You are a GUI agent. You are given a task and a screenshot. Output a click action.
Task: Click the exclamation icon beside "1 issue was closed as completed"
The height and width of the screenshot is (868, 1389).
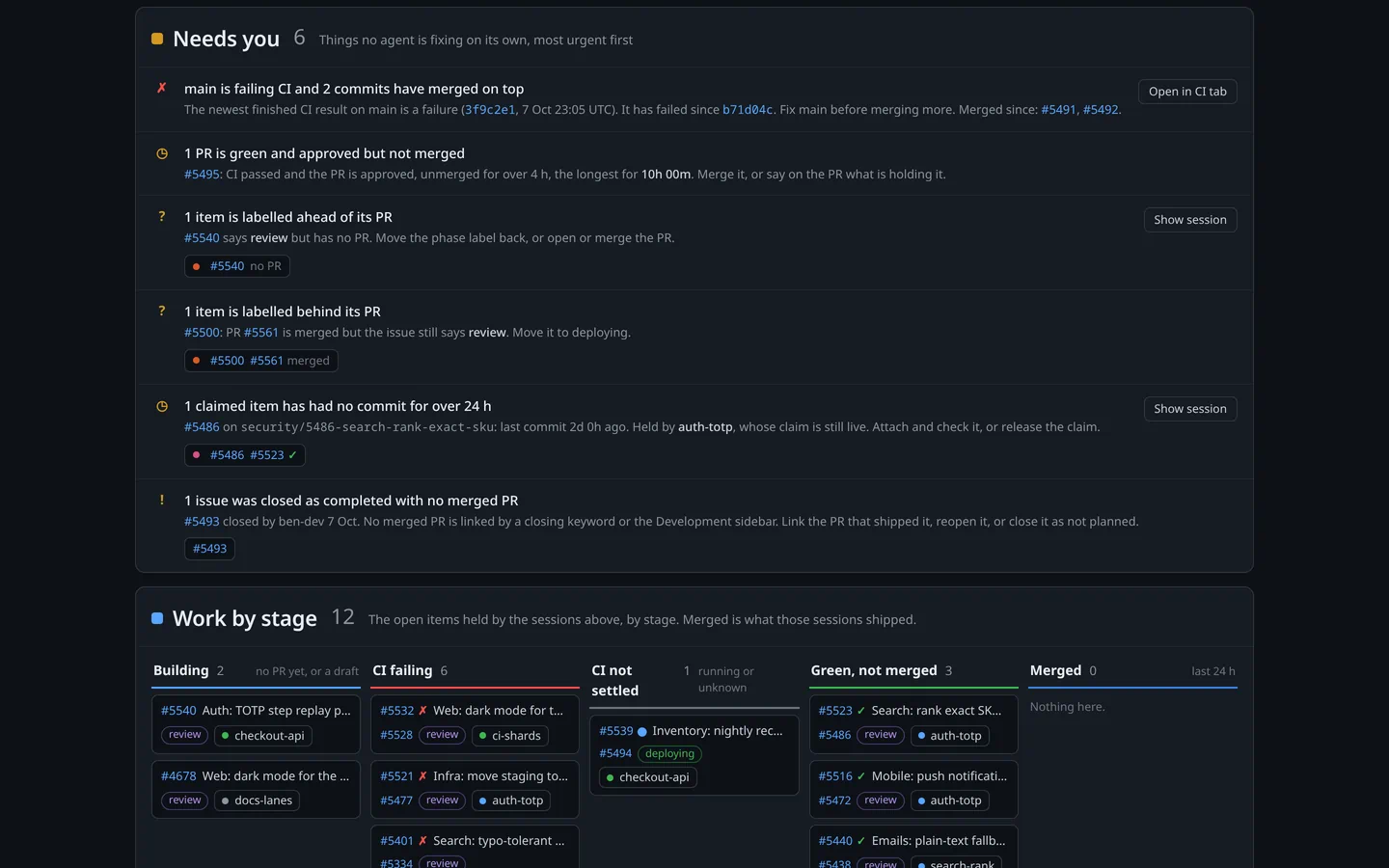click(x=162, y=501)
